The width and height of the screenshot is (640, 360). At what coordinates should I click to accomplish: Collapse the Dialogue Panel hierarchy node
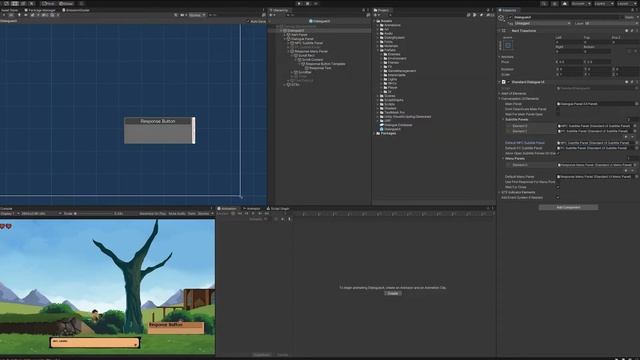pos(285,39)
